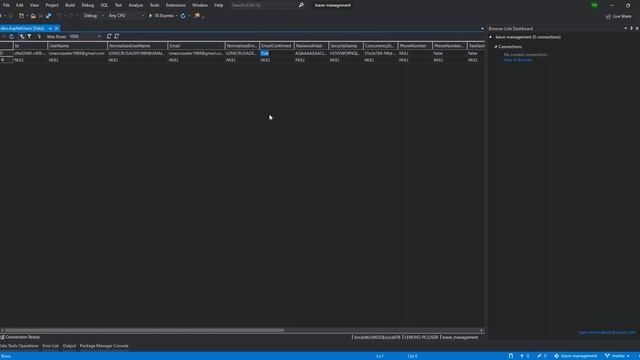This screenshot has height=360, width=640.
Task: Click the browser refresh icon in toolbar
Action: 183,16
